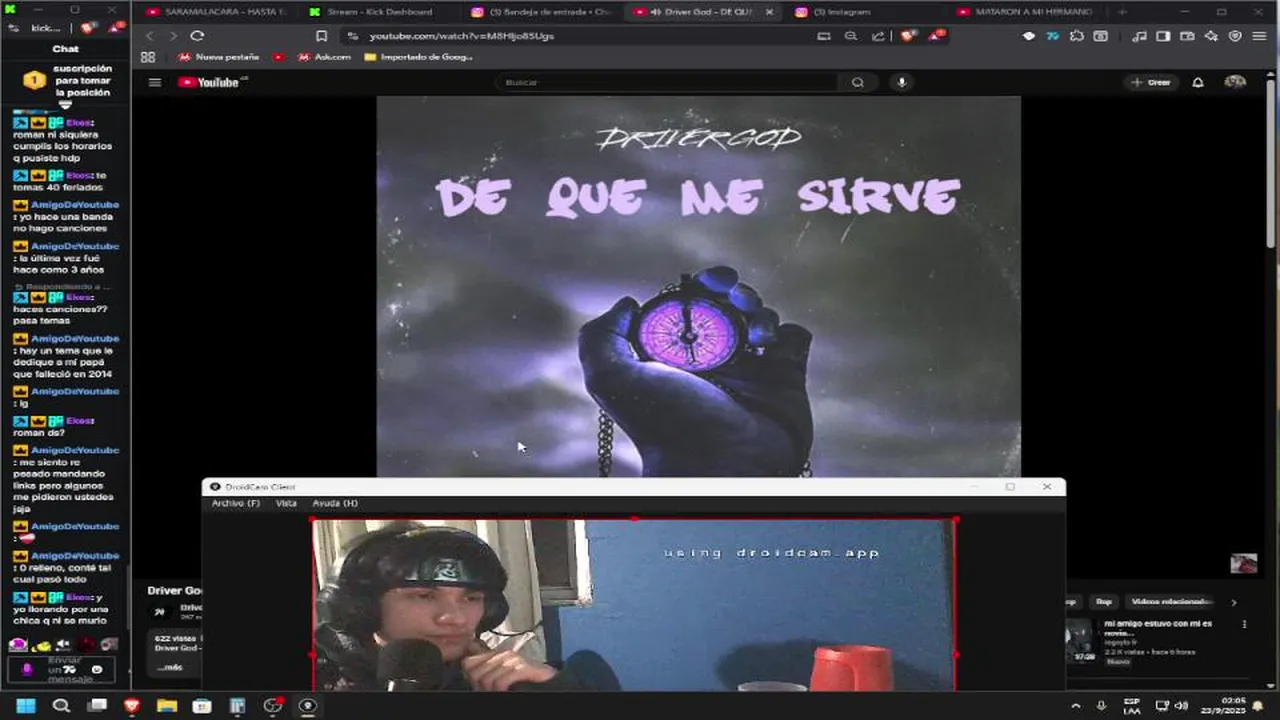Switch to the Instagram tab
The height and width of the screenshot is (720, 1280).
point(865,12)
